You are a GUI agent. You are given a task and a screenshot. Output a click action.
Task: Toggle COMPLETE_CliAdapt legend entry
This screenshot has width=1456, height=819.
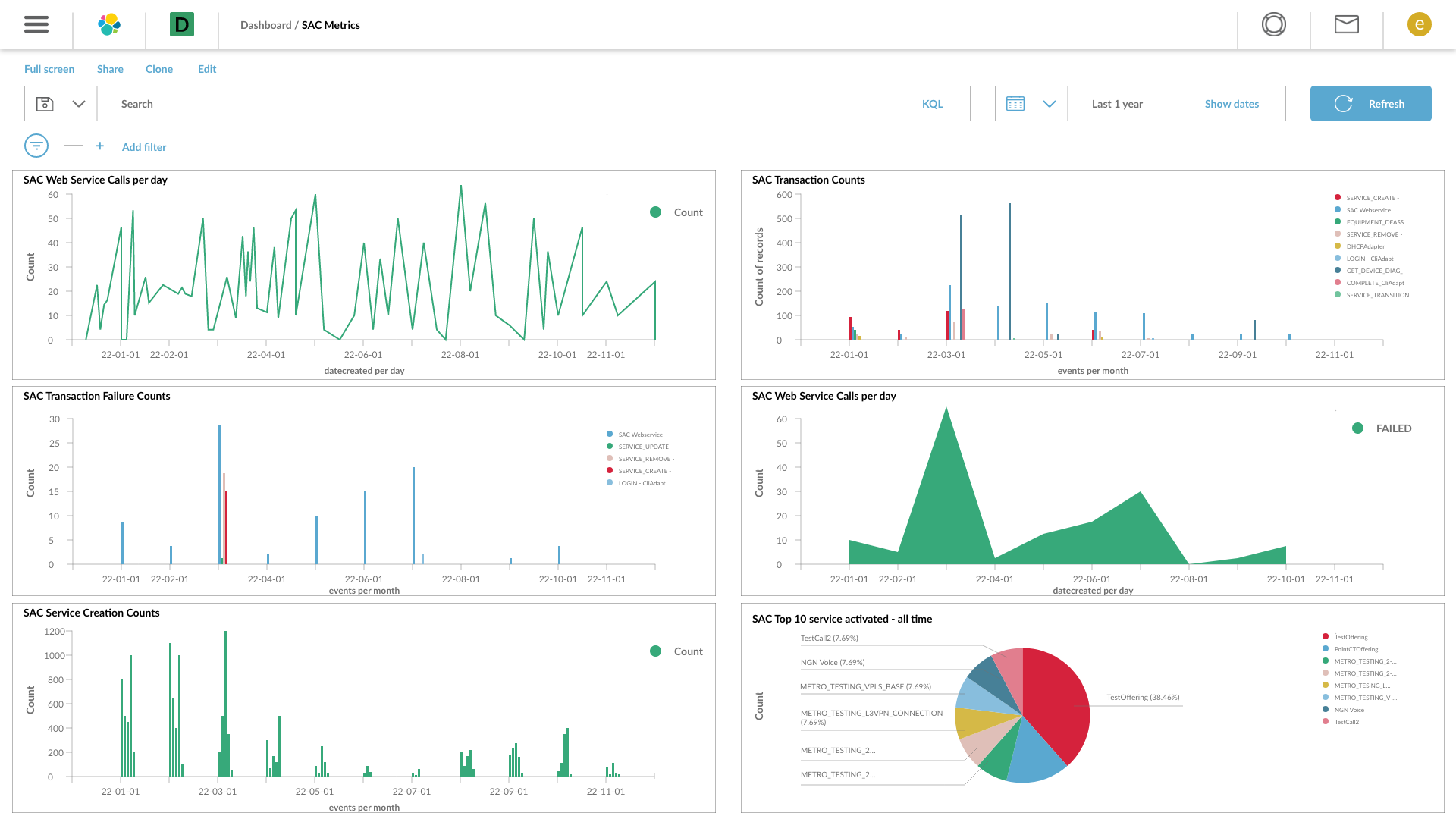point(1370,283)
